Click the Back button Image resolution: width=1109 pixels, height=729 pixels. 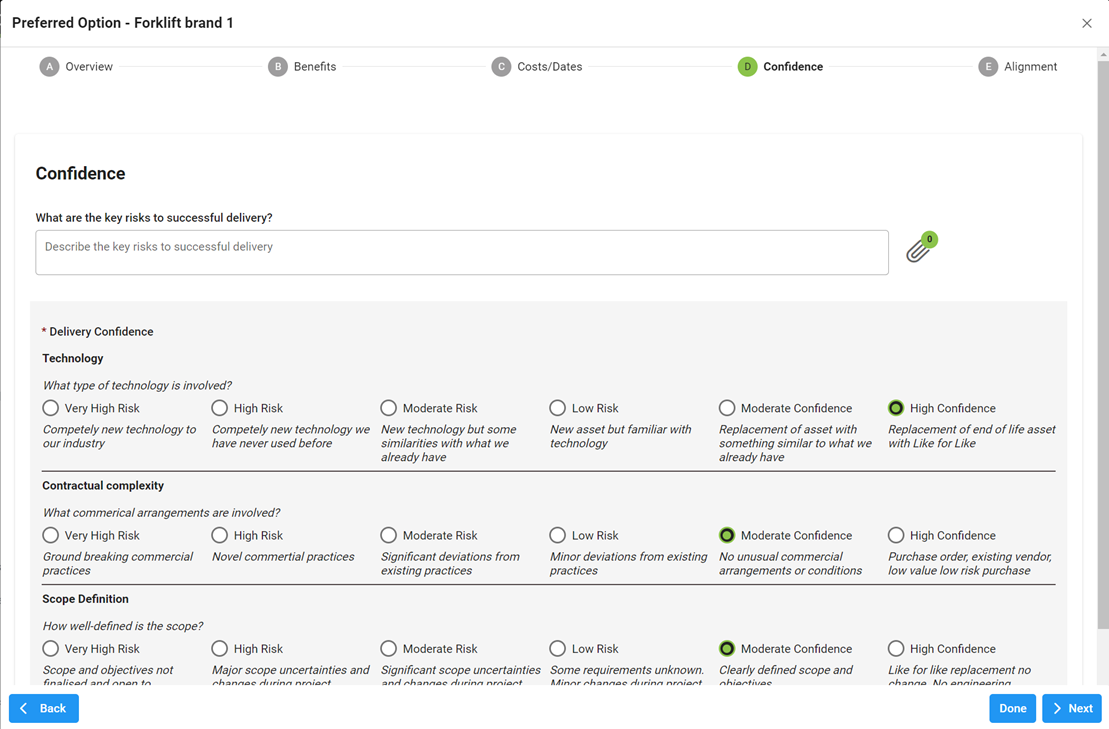[44, 708]
